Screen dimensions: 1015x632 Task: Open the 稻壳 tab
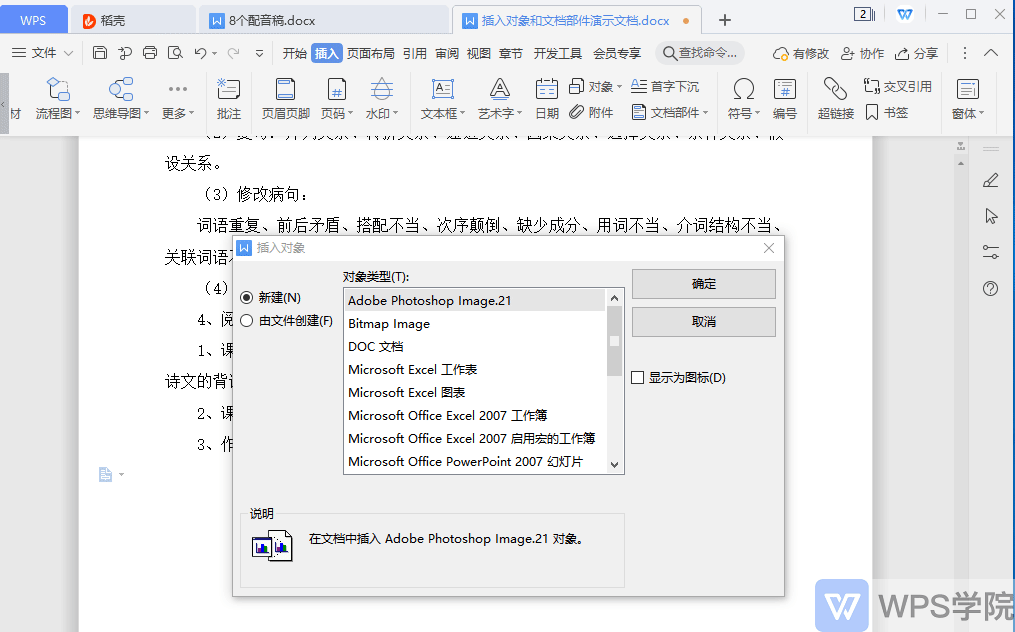coord(133,20)
